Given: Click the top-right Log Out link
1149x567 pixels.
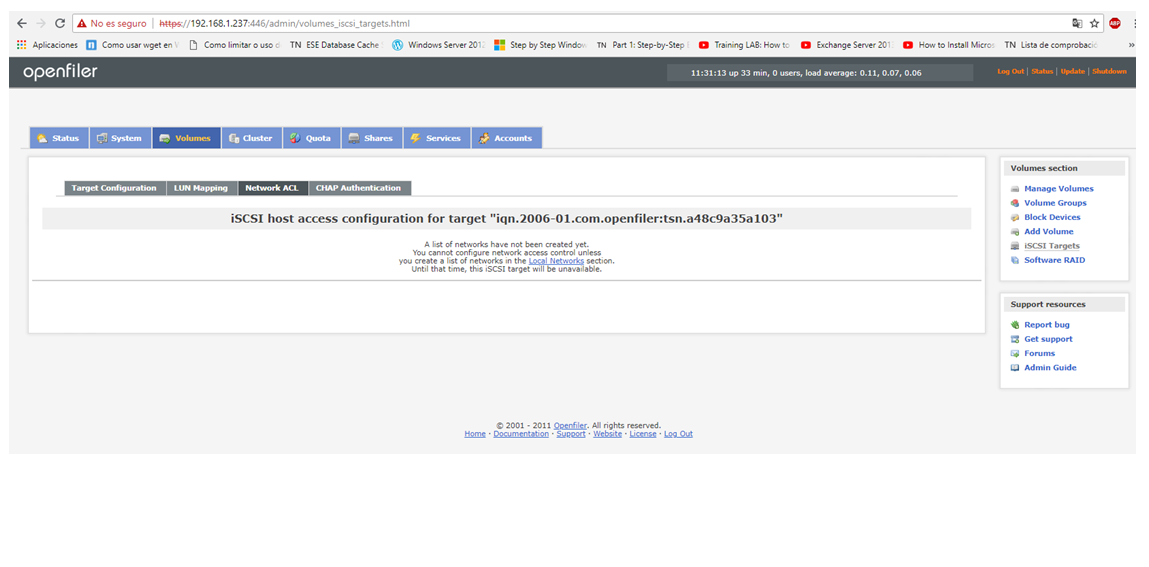Looking at the screenshot, I should coord(1011,71).
